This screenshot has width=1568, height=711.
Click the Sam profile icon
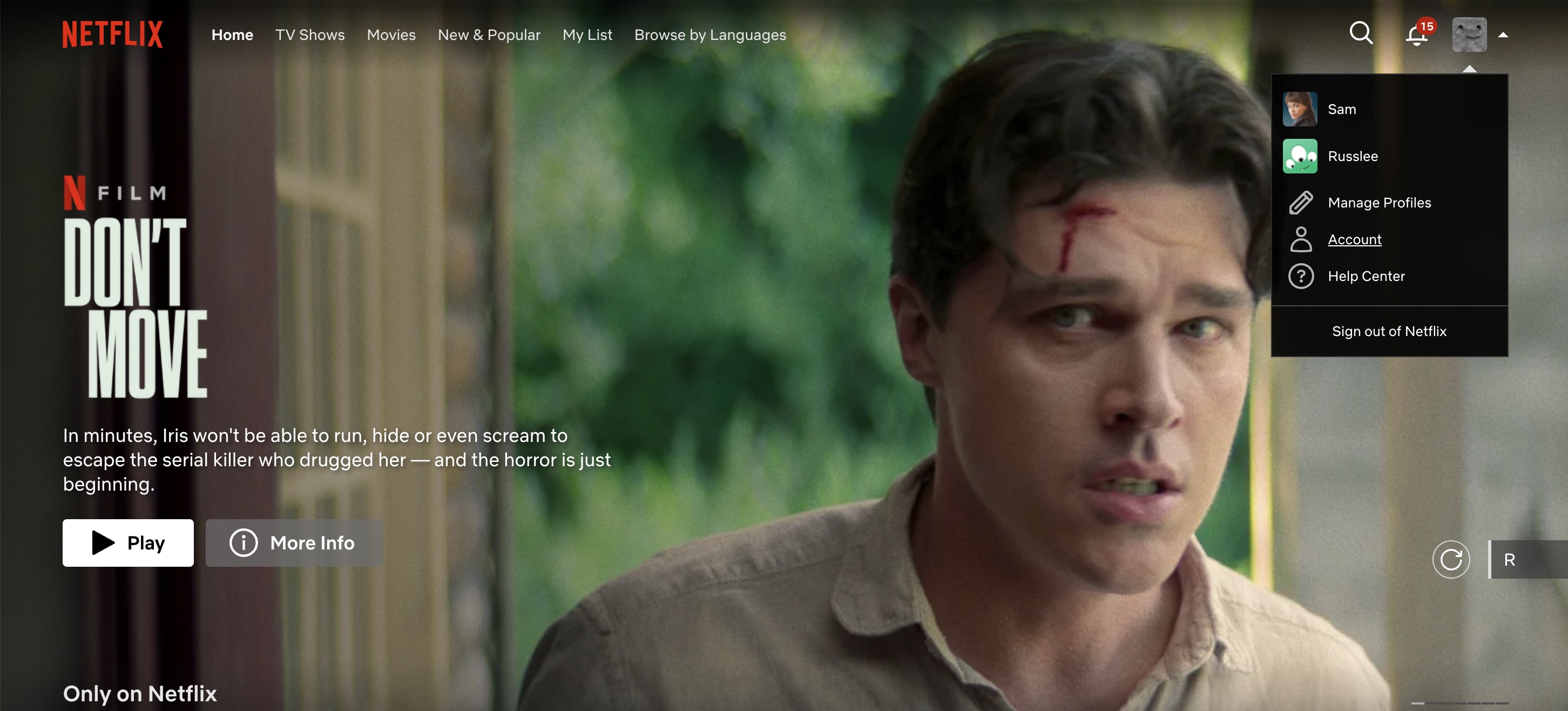pos(1301,108)
